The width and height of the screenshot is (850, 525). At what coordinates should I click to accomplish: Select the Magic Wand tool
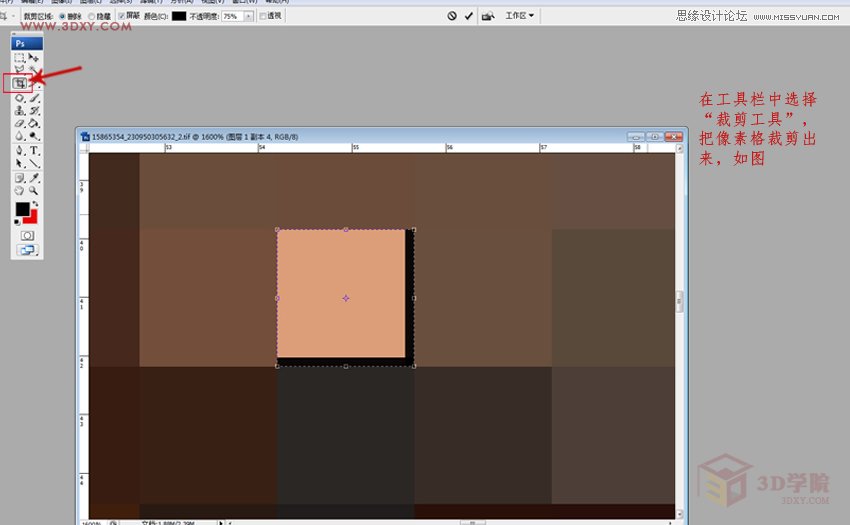point(34,69)
